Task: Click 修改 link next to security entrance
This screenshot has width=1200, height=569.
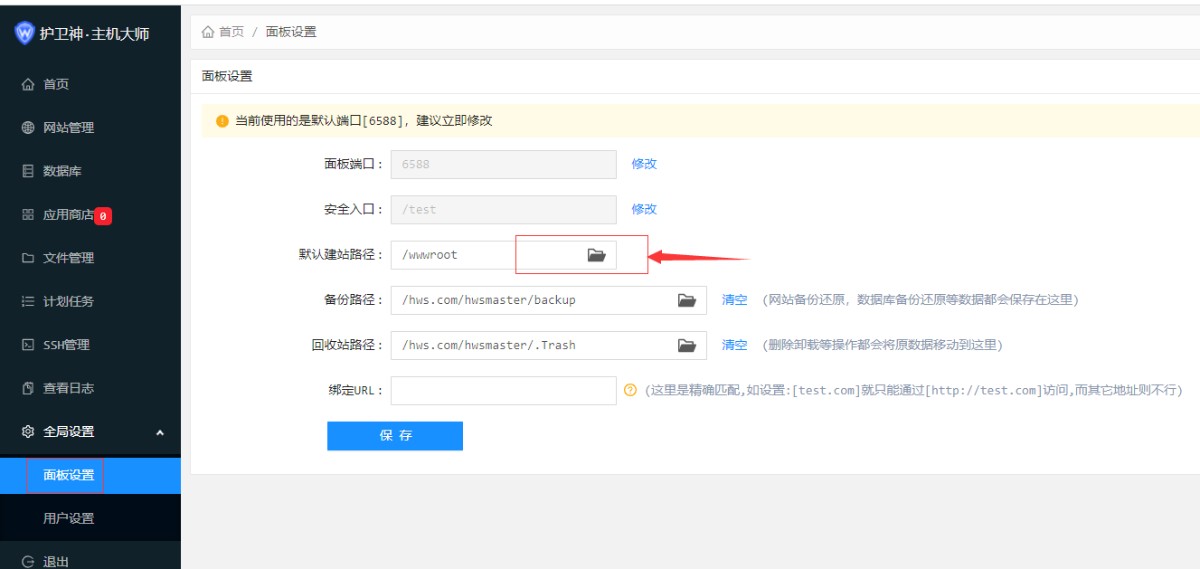Action: [644, 209]
